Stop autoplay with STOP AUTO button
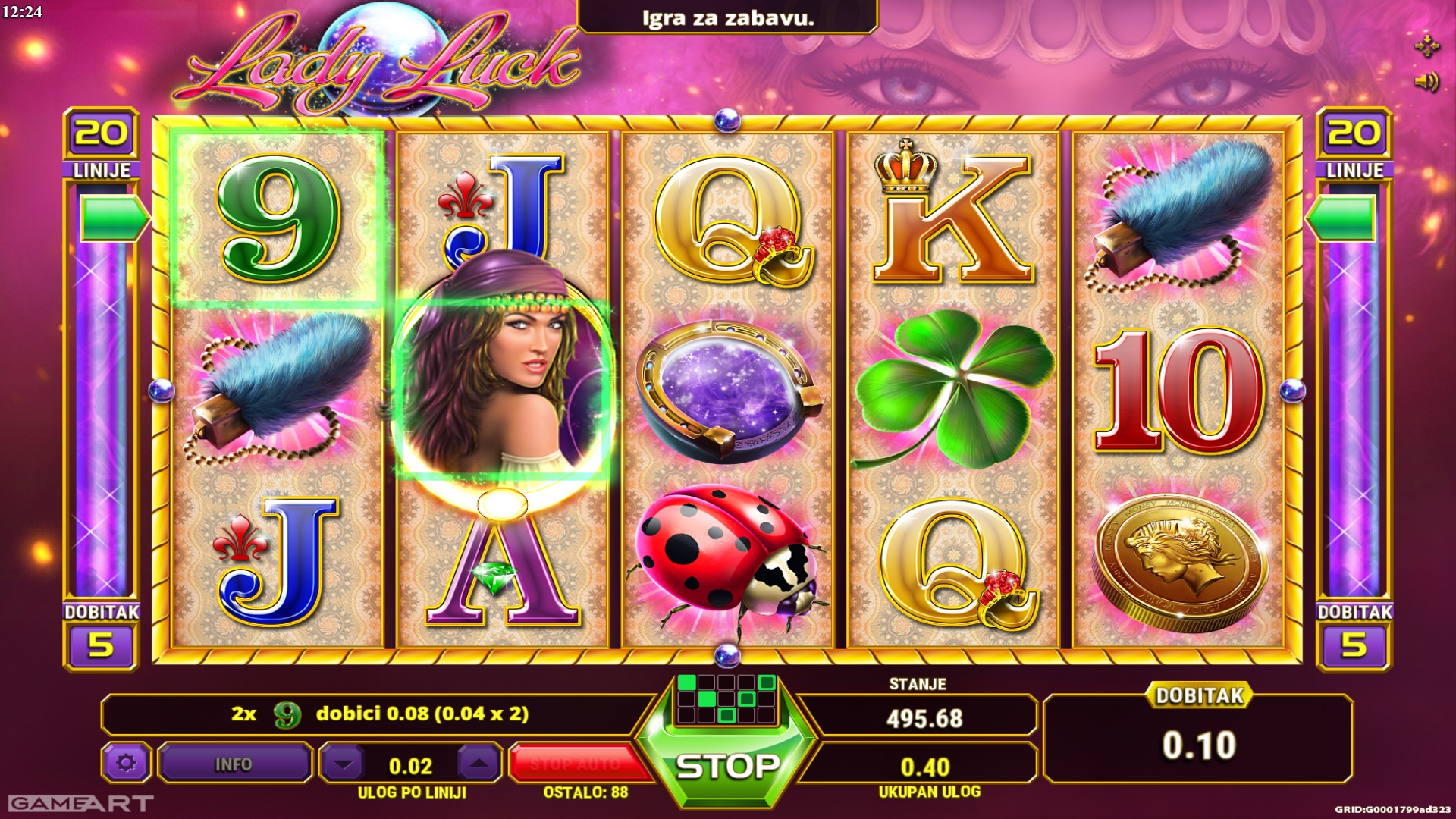 [x=575, y=764]
